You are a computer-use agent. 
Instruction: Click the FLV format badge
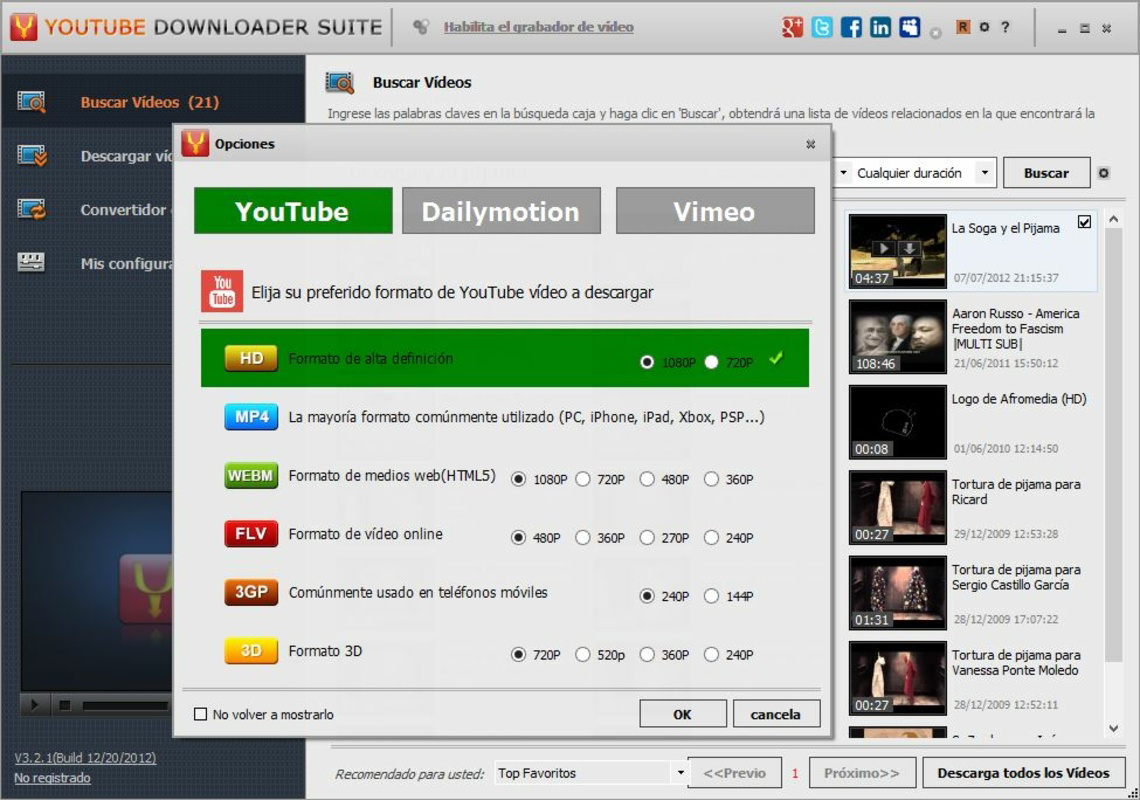(x=251, y=534)
